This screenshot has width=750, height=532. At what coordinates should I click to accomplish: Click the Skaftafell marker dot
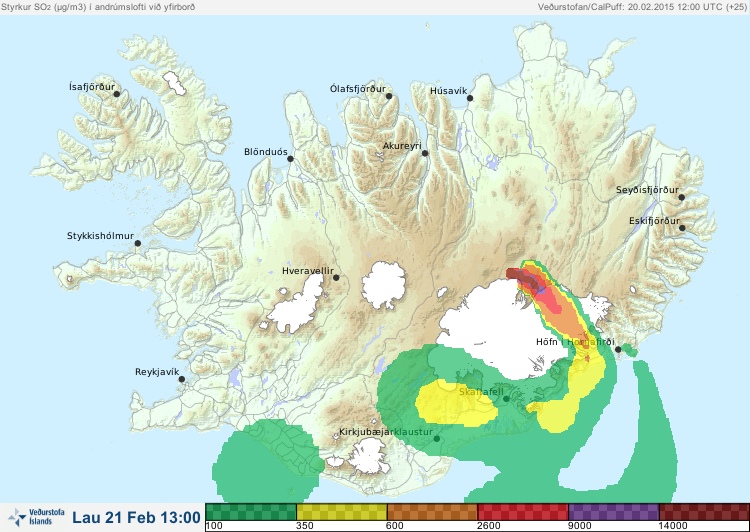tap(506, 399)
